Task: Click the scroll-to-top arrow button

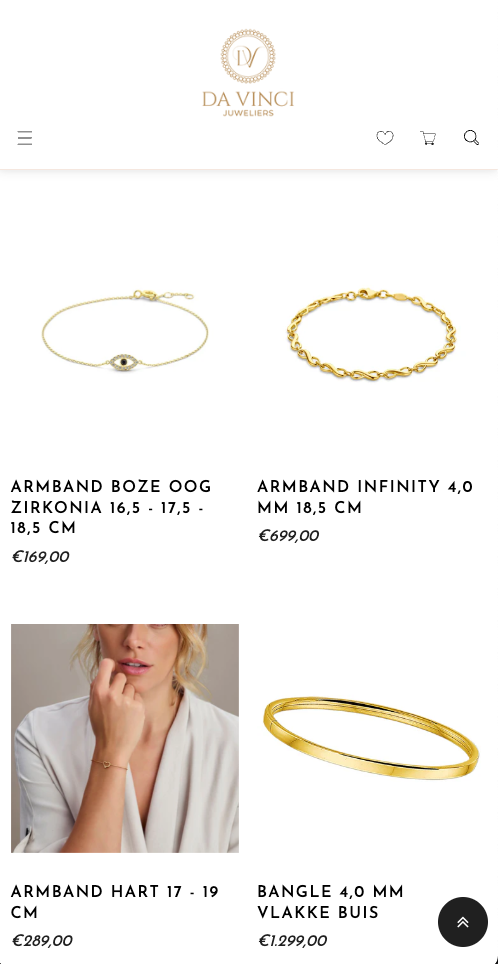Action: 463,922
